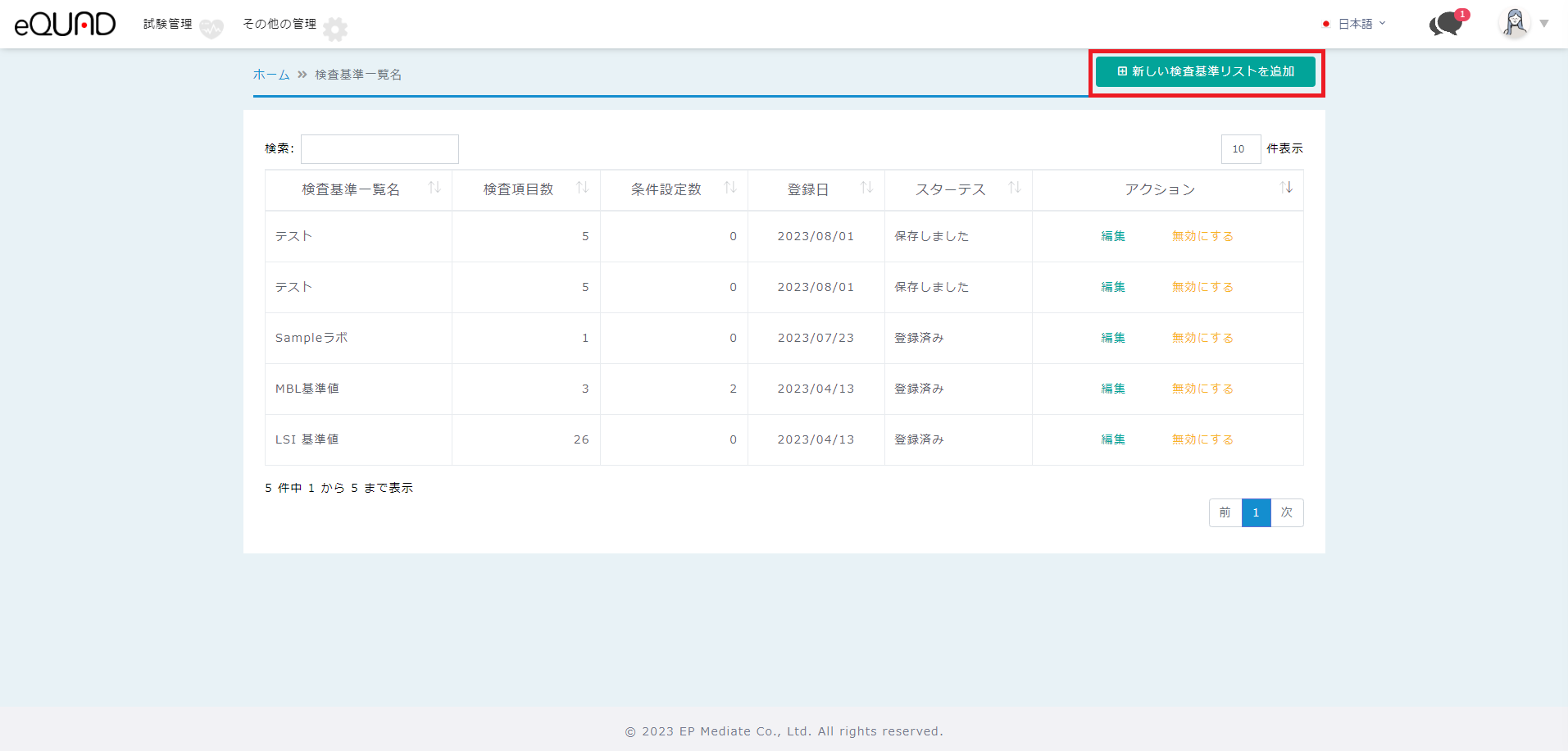1568x751 pixels.
Task: Edit the Sampleラボ row
Action: click(x=1112, y=338)
